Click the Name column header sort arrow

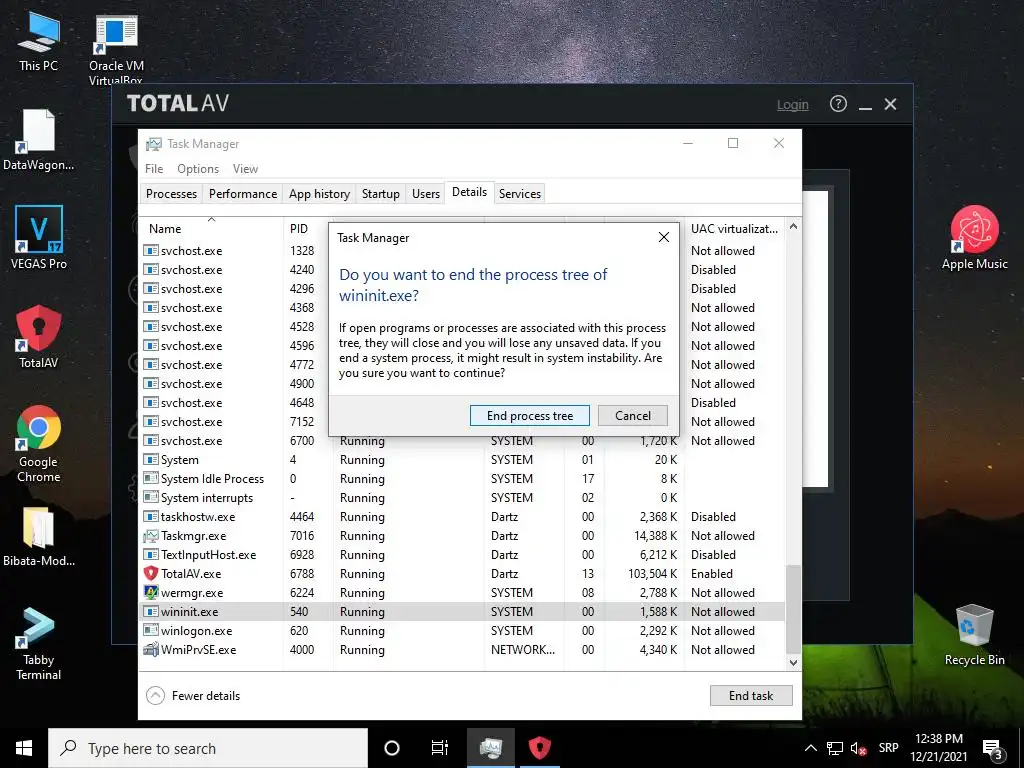click(x=212, y=220)
